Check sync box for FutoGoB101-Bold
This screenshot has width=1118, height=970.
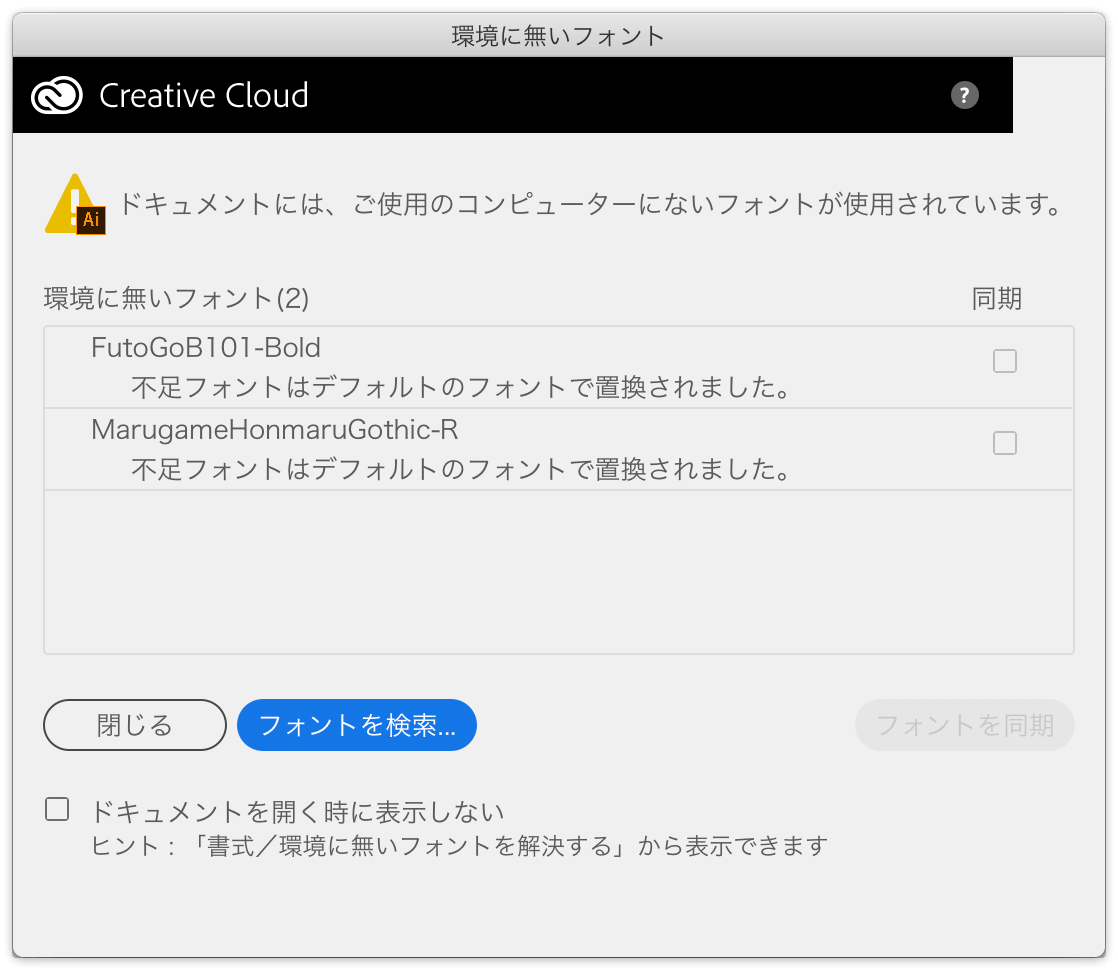point(1005,361)
